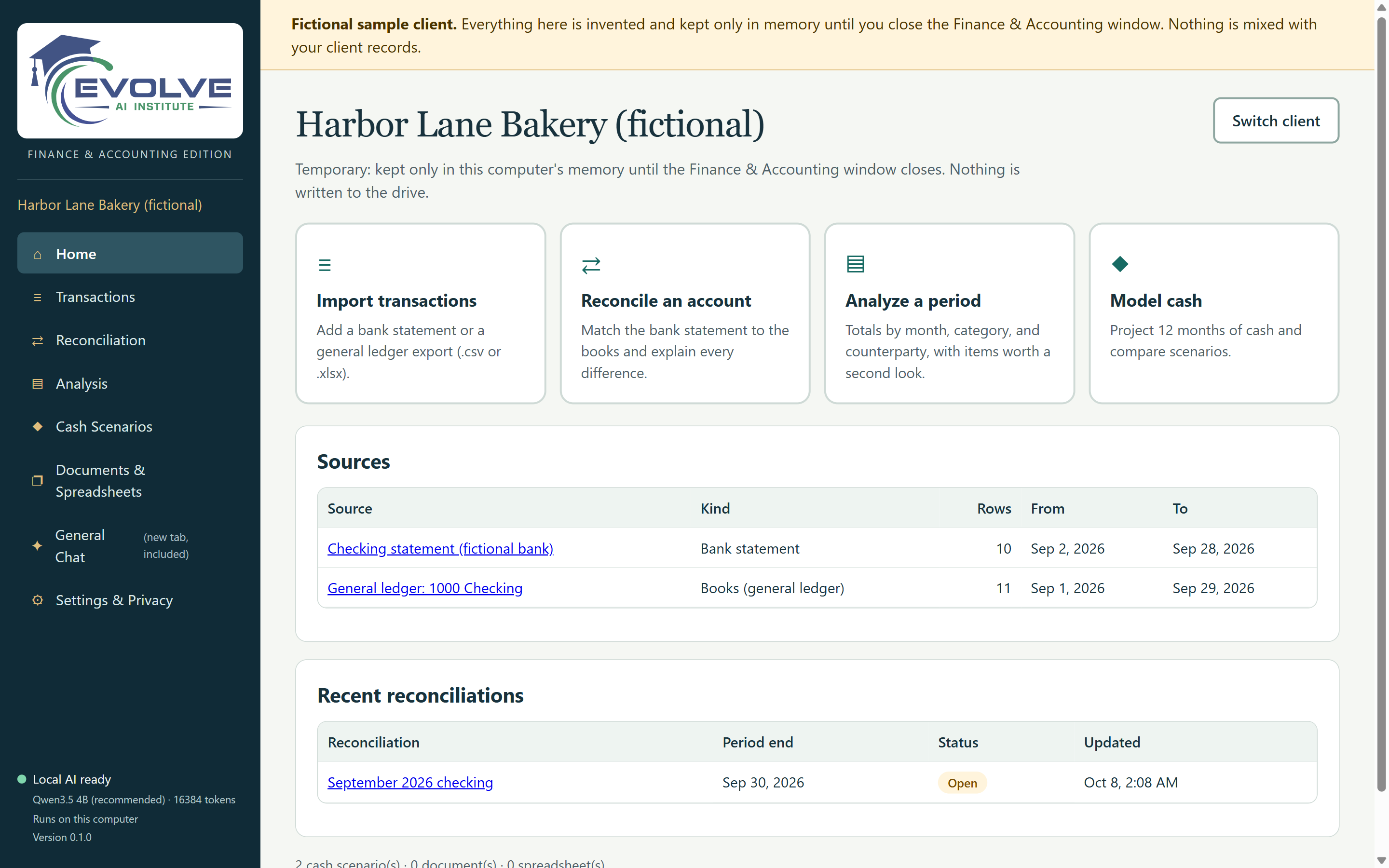Click the Harbor Lane Bakery (fictional) sidebar label
This screenshot has width=1389, height=868.
click(x=109, y=205)
